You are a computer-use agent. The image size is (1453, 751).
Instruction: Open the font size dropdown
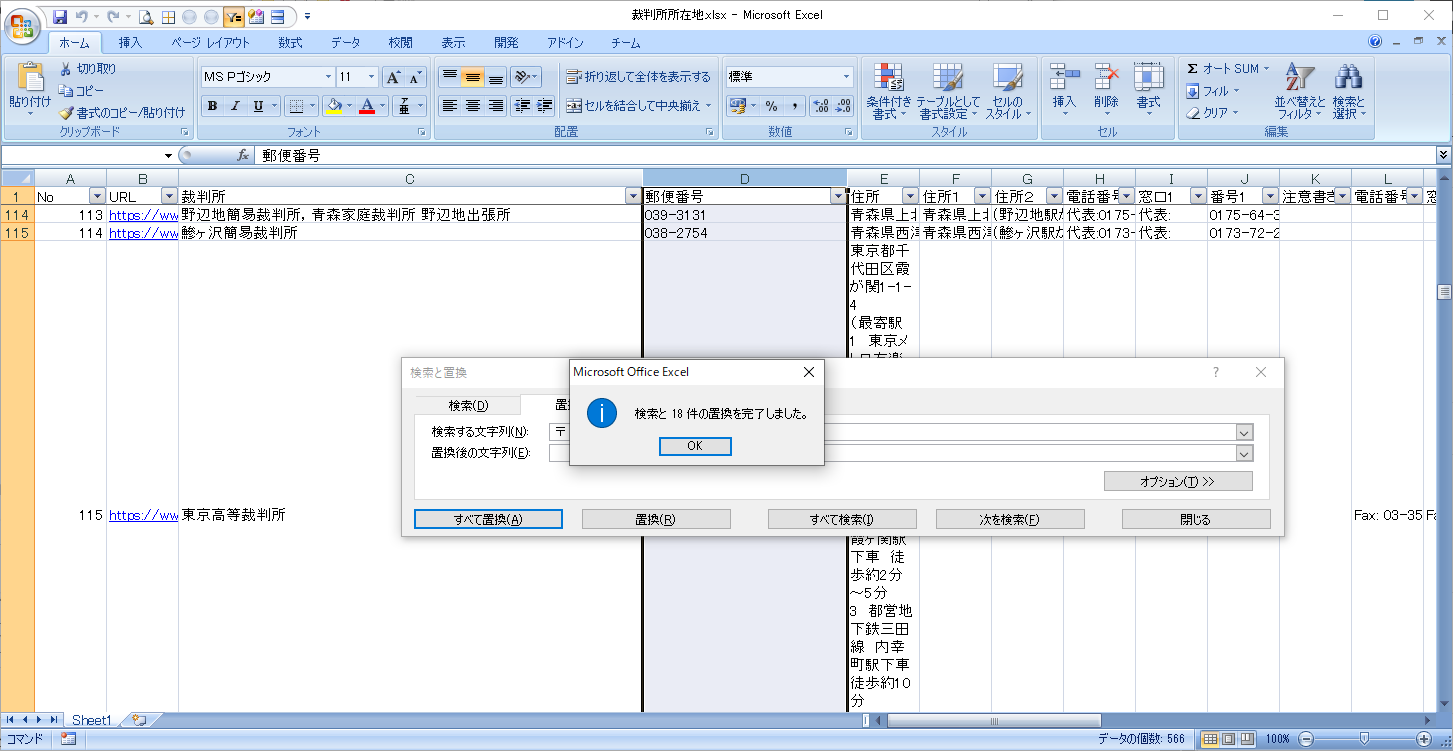[372, 77]
